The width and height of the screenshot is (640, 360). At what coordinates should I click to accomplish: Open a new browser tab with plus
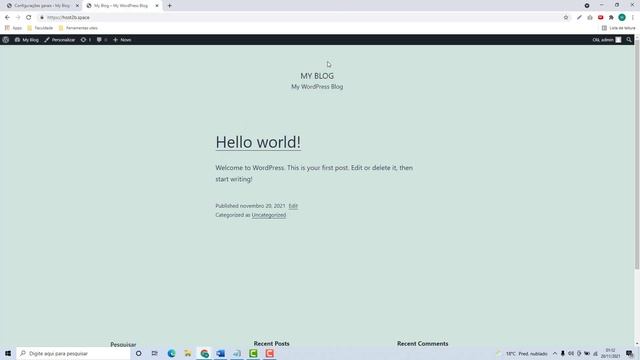pyautogui.click(x=169, y=6)
